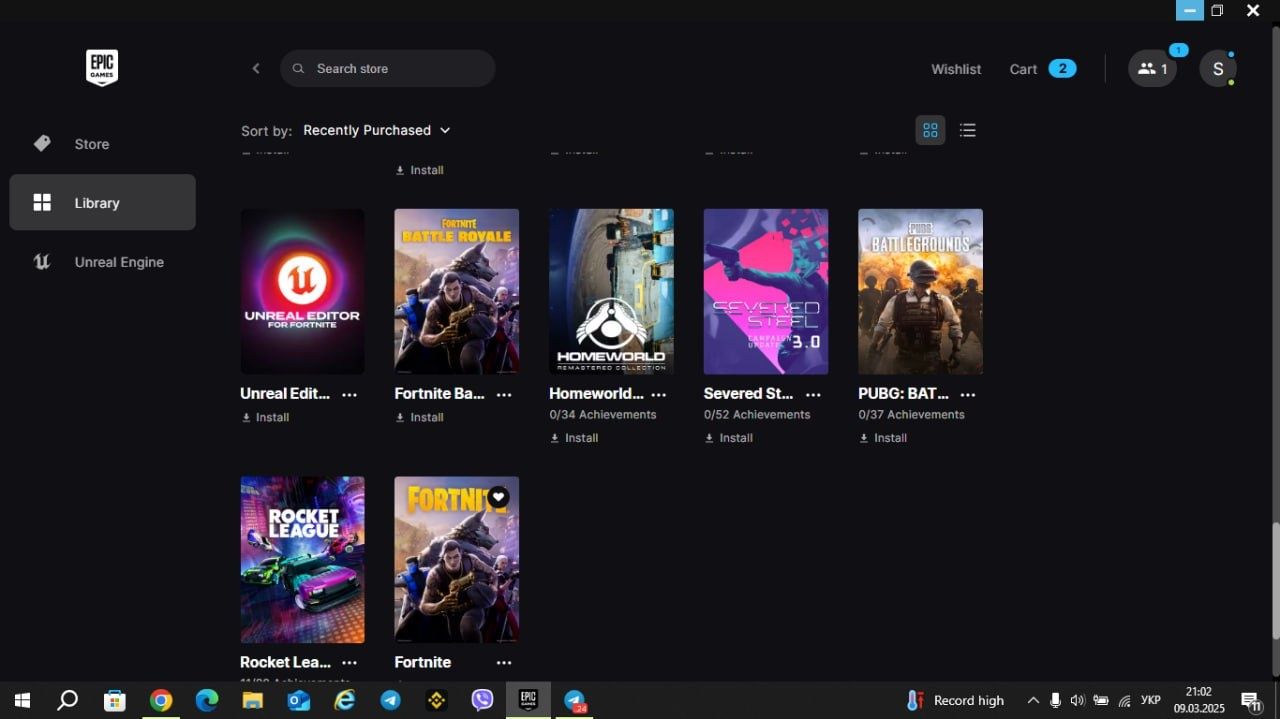Open Google Chrome from the taskbar
The image size is (1280, 719).
pos(161,700)
